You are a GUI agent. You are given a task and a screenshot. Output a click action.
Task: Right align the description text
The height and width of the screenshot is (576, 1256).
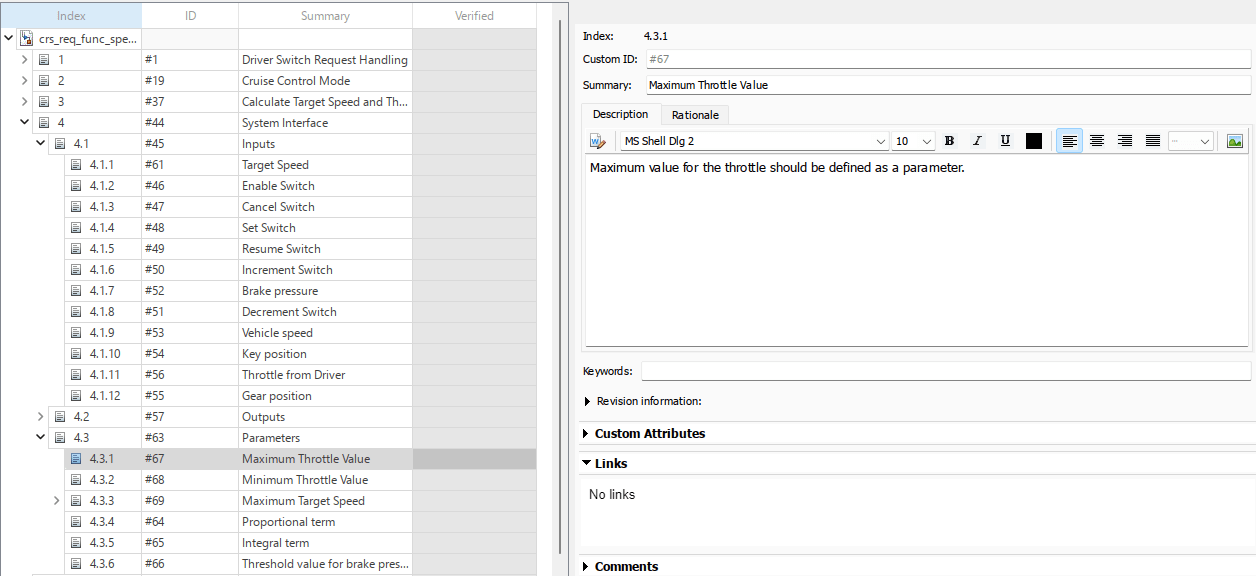coord(1125,141)
